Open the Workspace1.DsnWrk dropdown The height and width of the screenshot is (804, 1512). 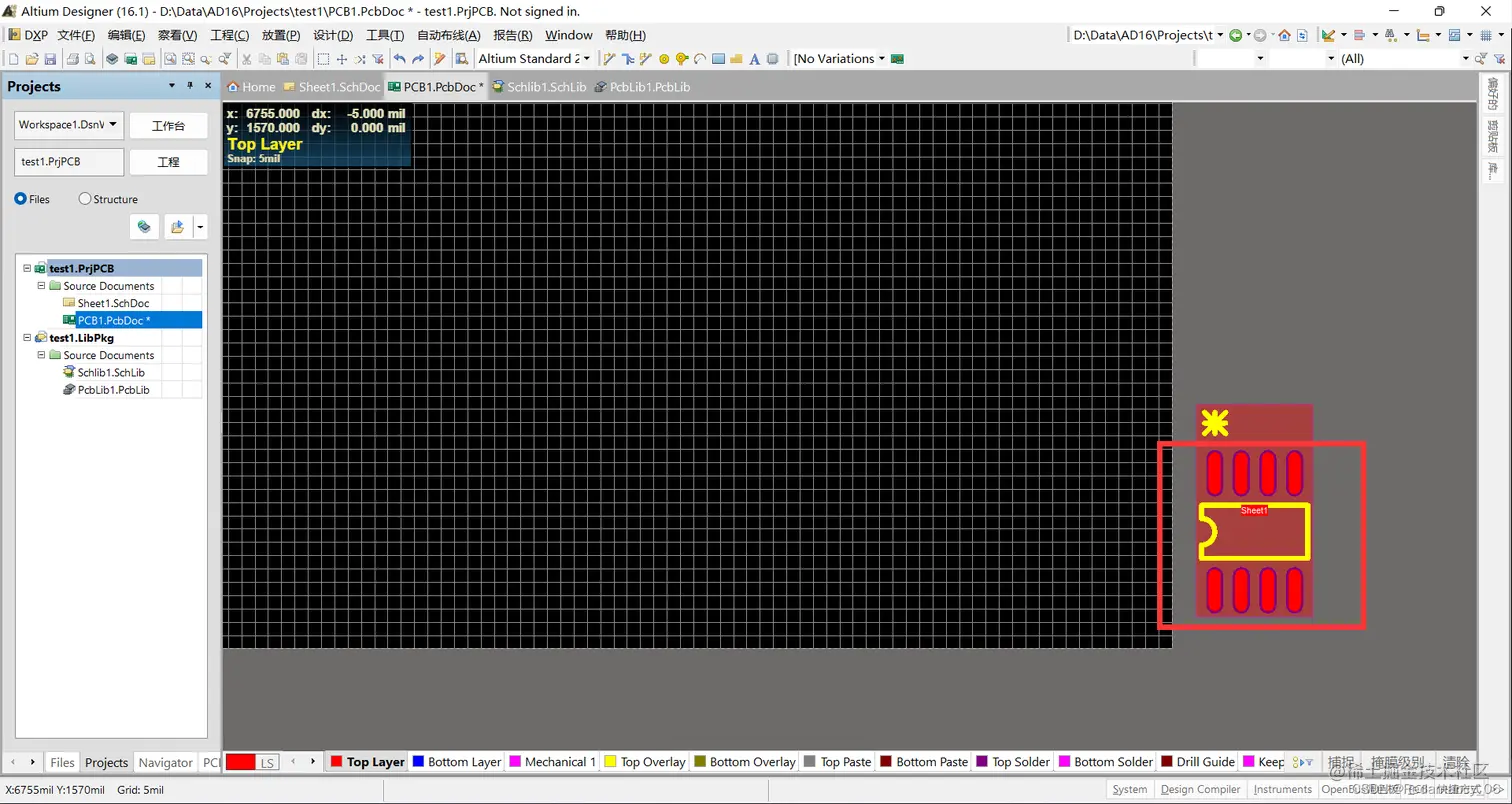point(113,124)
